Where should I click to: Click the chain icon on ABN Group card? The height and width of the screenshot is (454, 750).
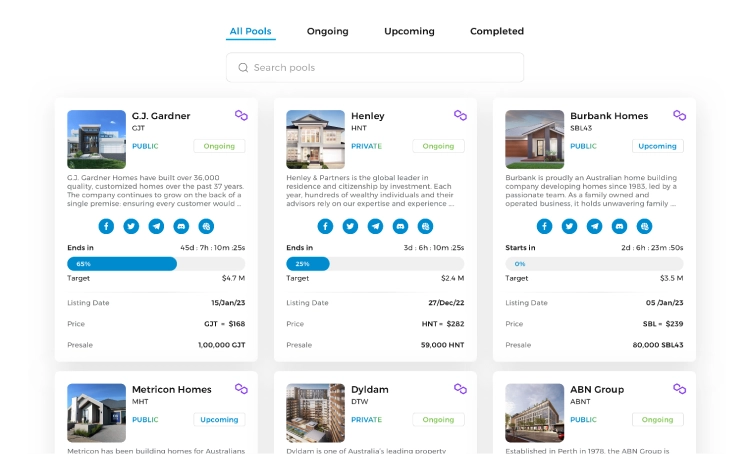tap(679, 389)
